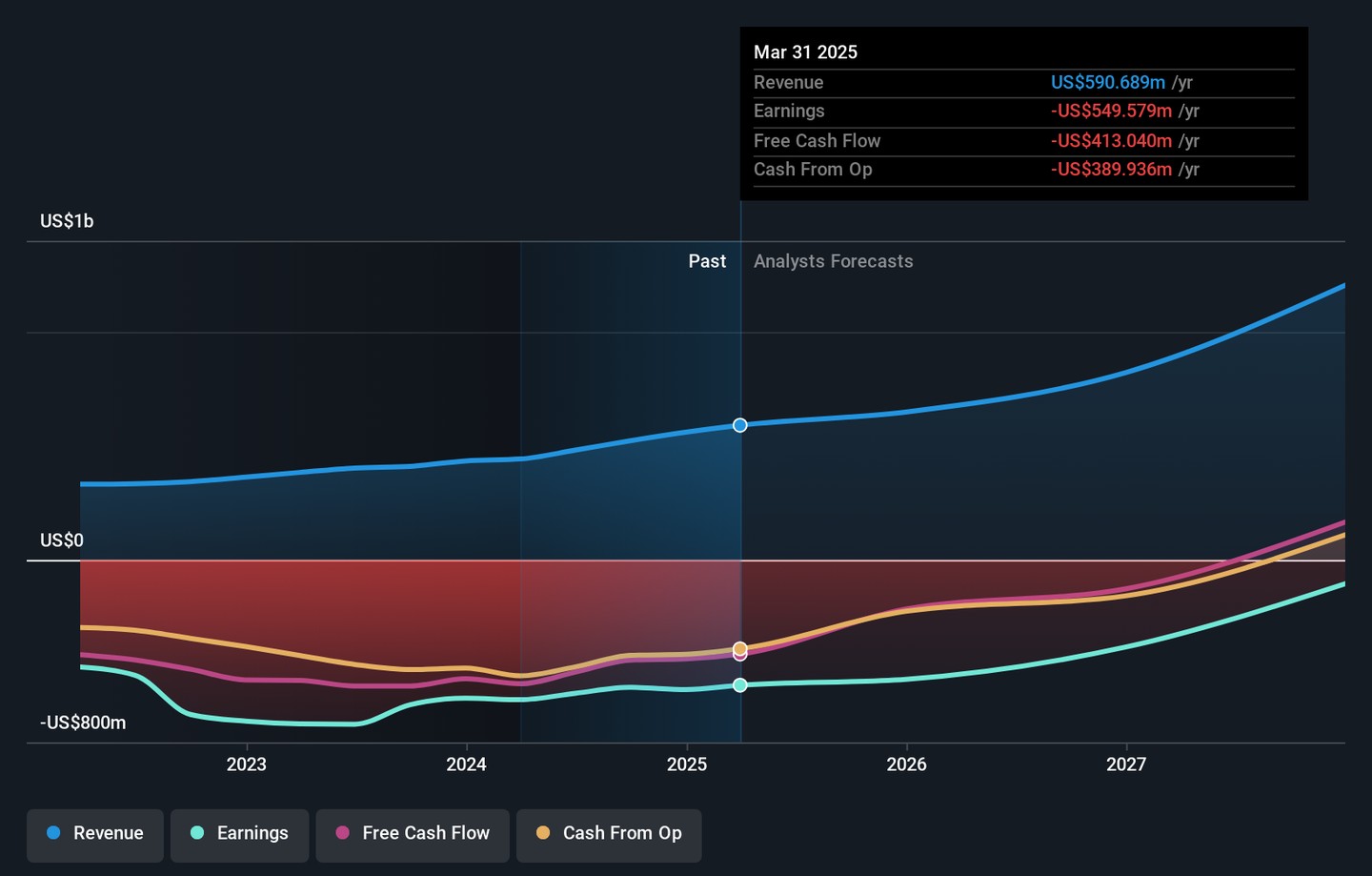Click the pink dot in Free Cash Flow legend

[343, 833]
